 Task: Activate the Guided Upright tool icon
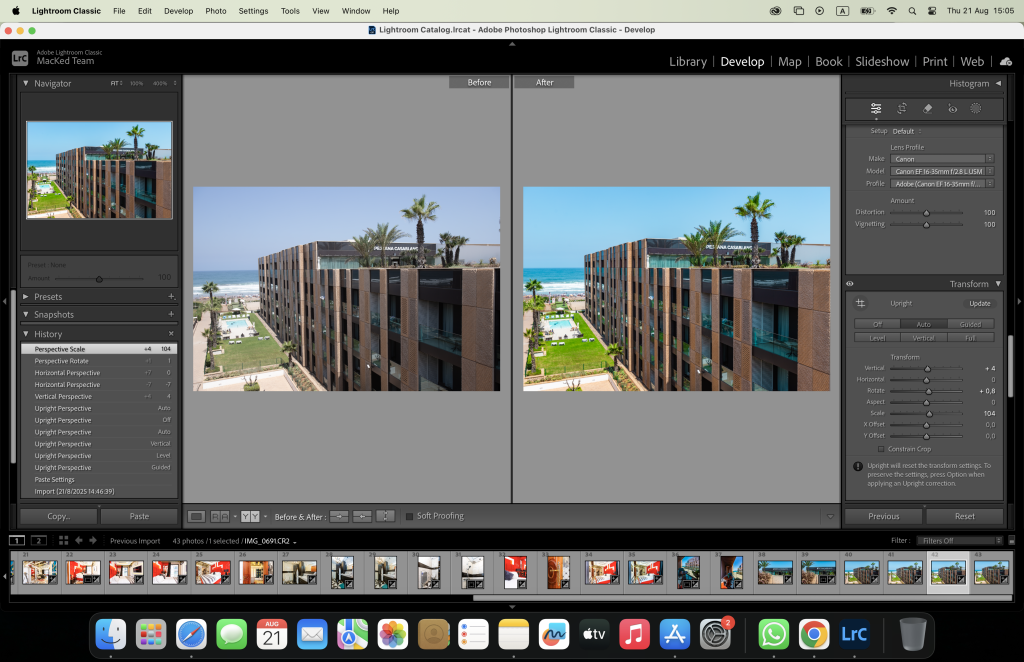tap(861, 303)
